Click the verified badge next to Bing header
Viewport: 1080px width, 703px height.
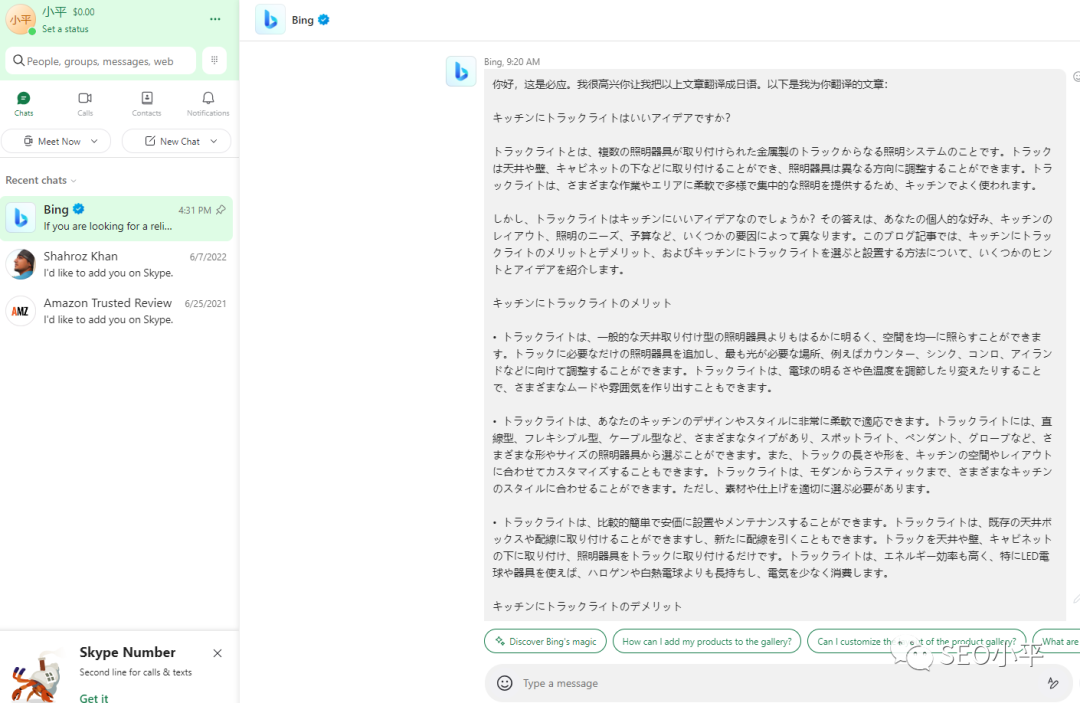(x=324, y=20)
